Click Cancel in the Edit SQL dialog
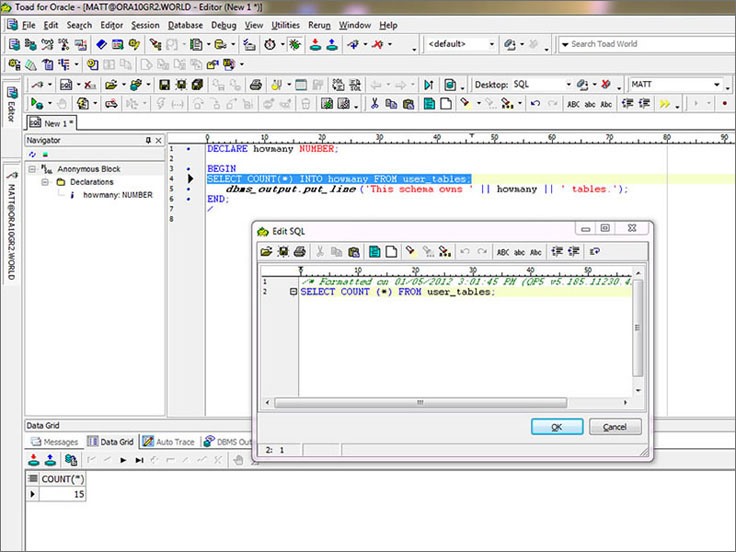 (615, 427)
